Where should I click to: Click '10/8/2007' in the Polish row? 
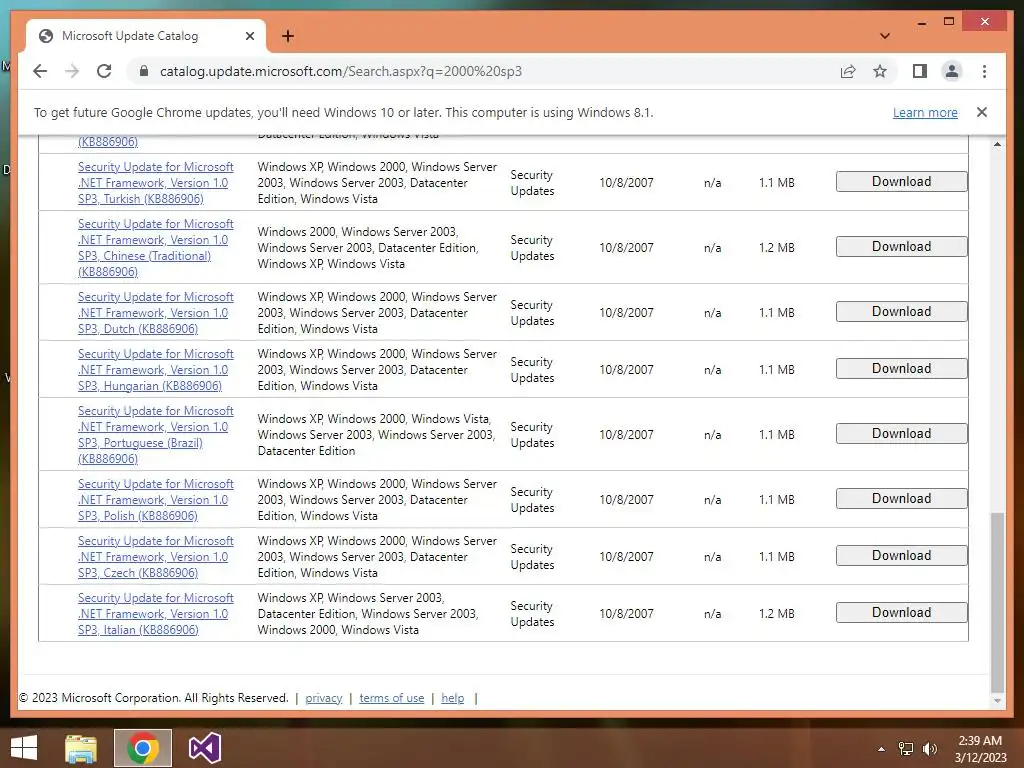click(626, 500)
